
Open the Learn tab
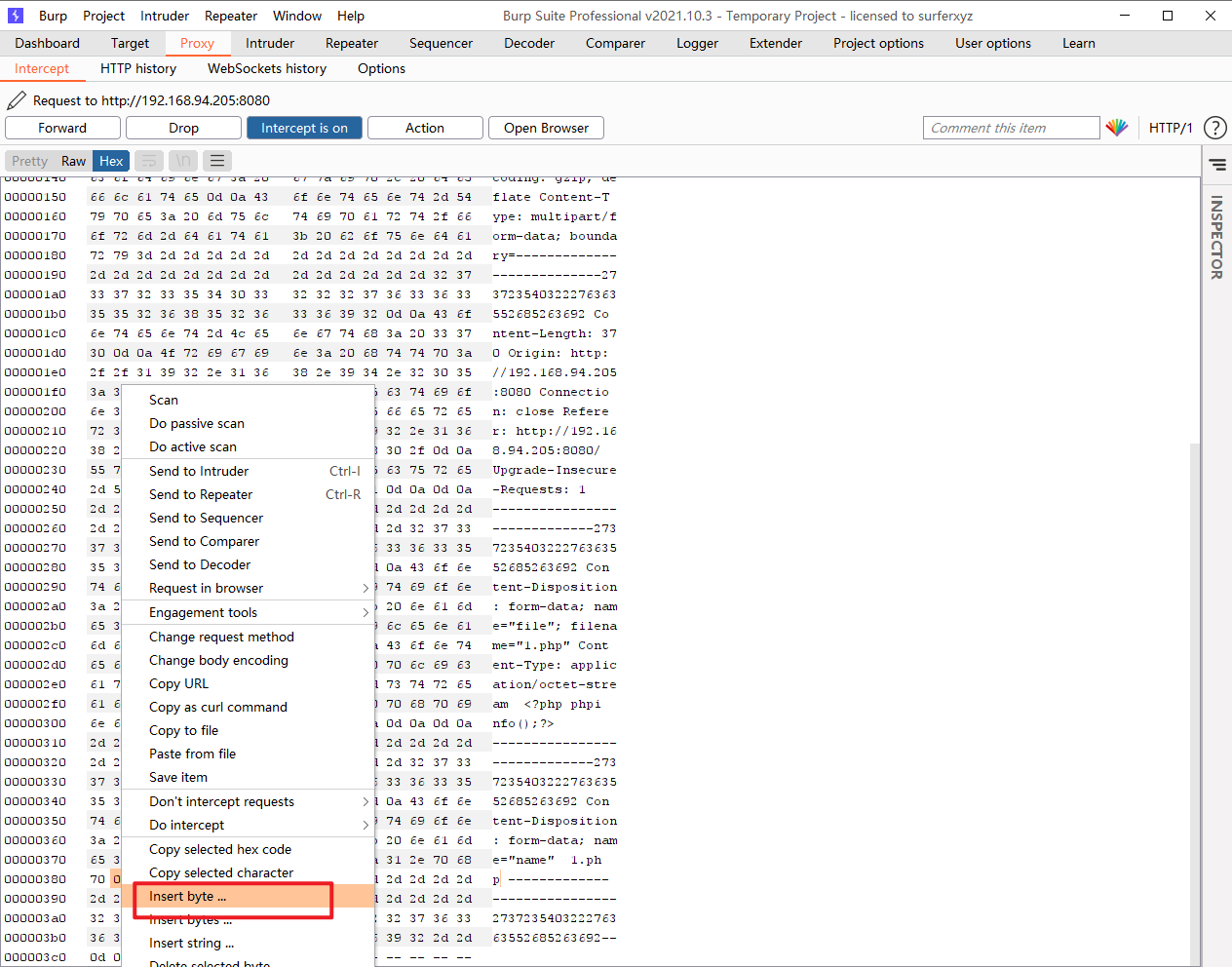point(1078,43)
